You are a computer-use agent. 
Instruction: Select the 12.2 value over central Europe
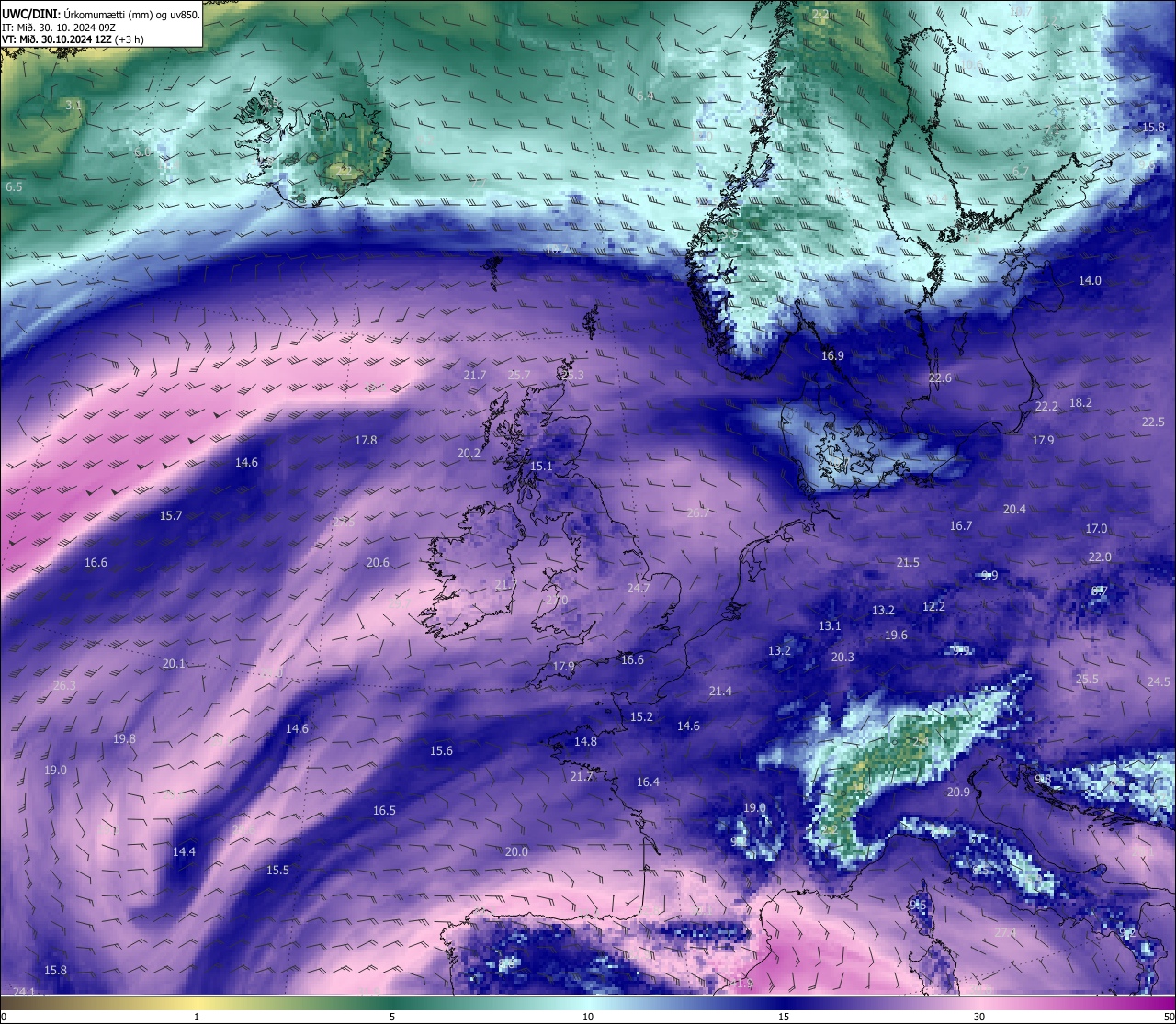click(933, 606)
